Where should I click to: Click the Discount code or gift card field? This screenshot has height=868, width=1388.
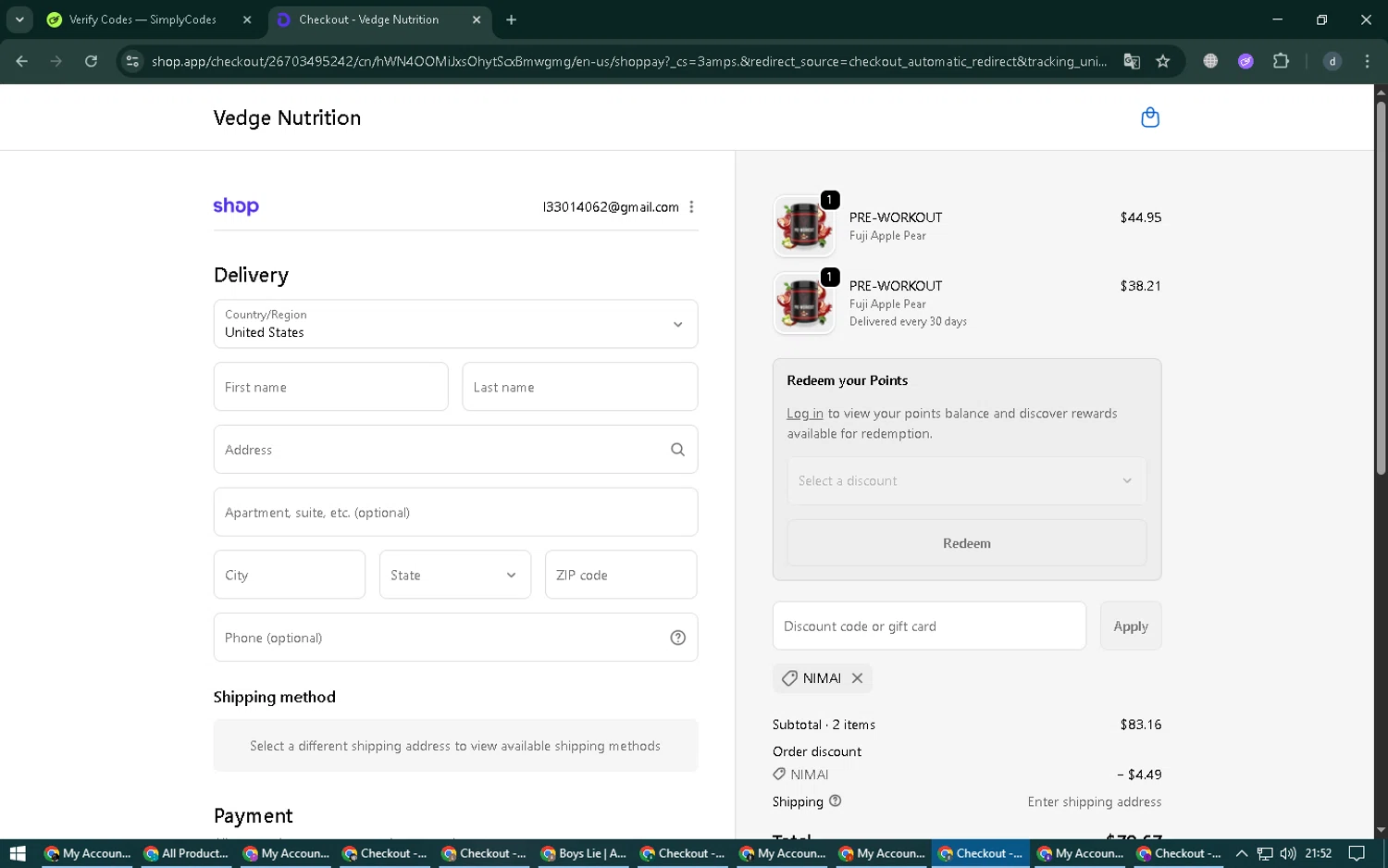(x=929, y=626)
